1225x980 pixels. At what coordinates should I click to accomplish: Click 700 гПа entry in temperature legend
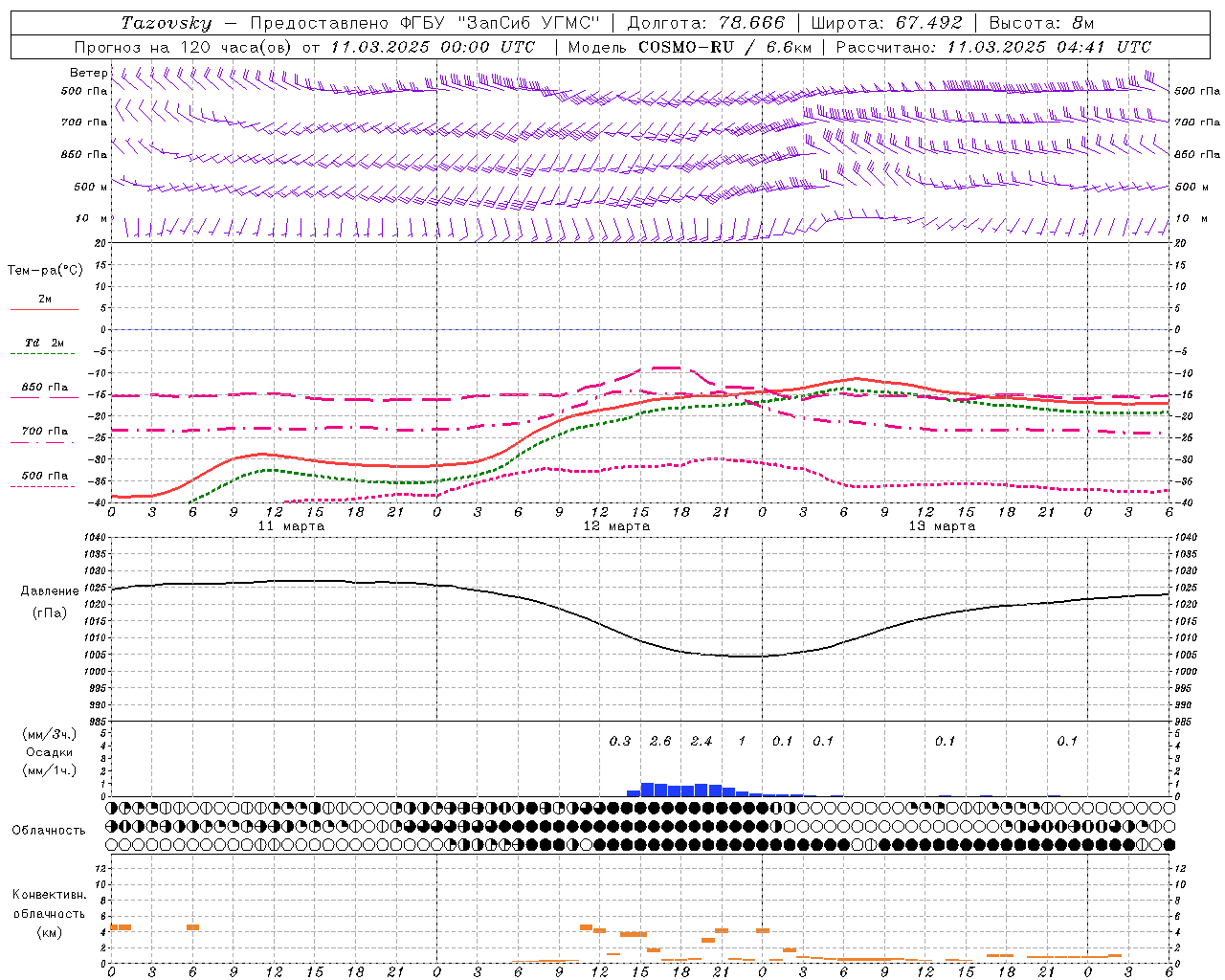[x=44, y=432]
